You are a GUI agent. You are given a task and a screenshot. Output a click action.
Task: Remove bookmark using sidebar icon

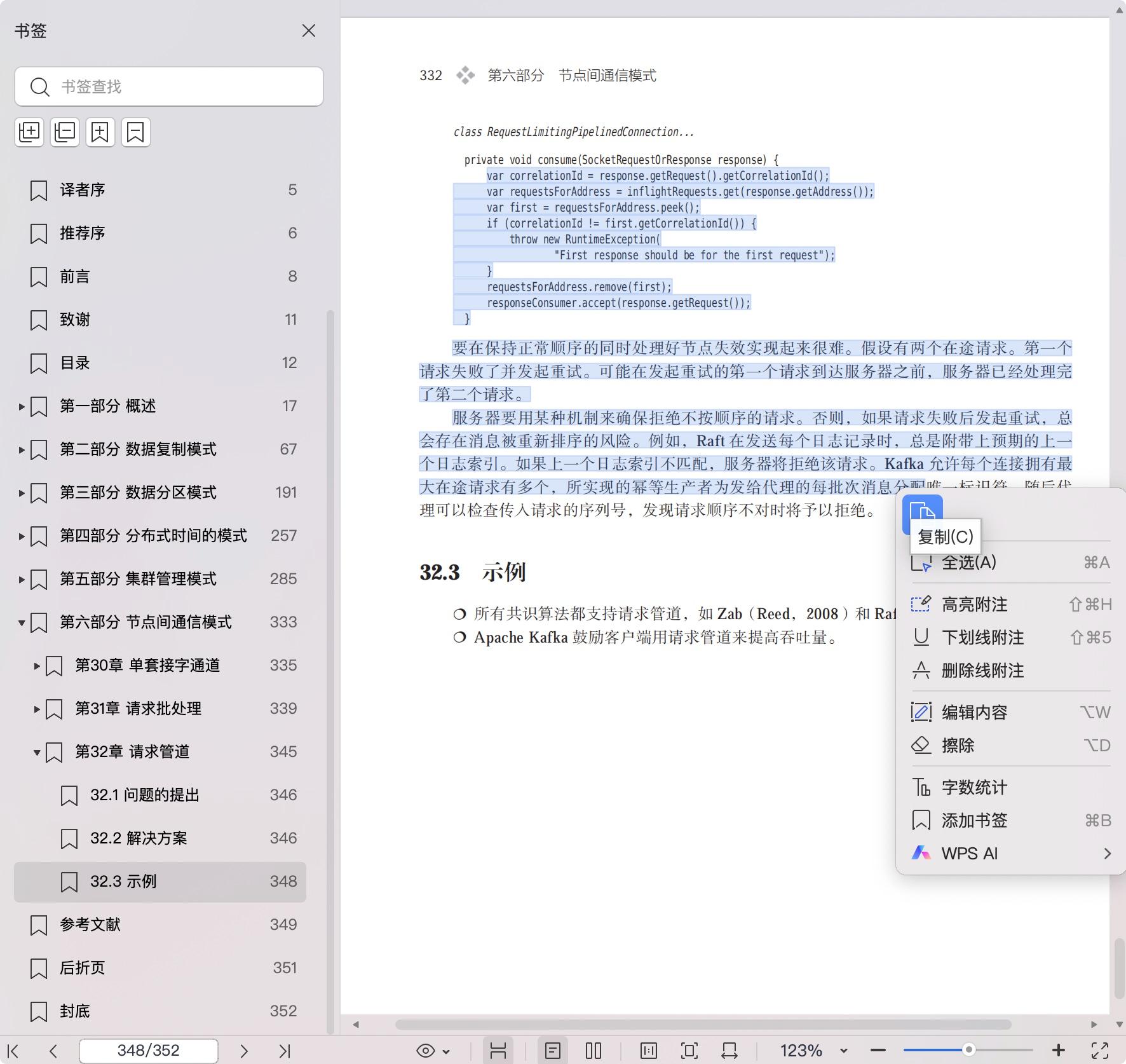click(135, 132)
